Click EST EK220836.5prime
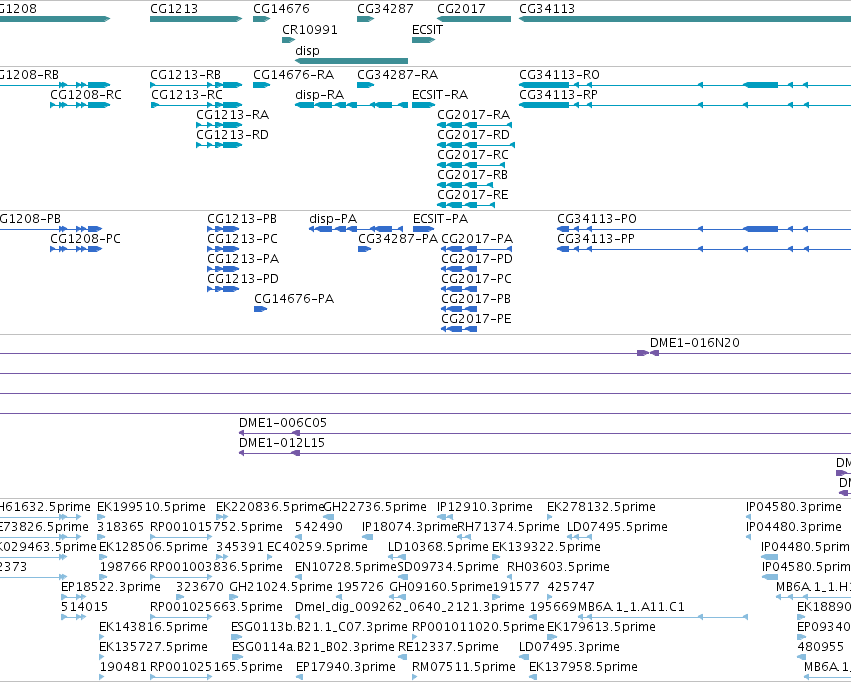Screen dimensions: 851x682 tap(270, 507)
